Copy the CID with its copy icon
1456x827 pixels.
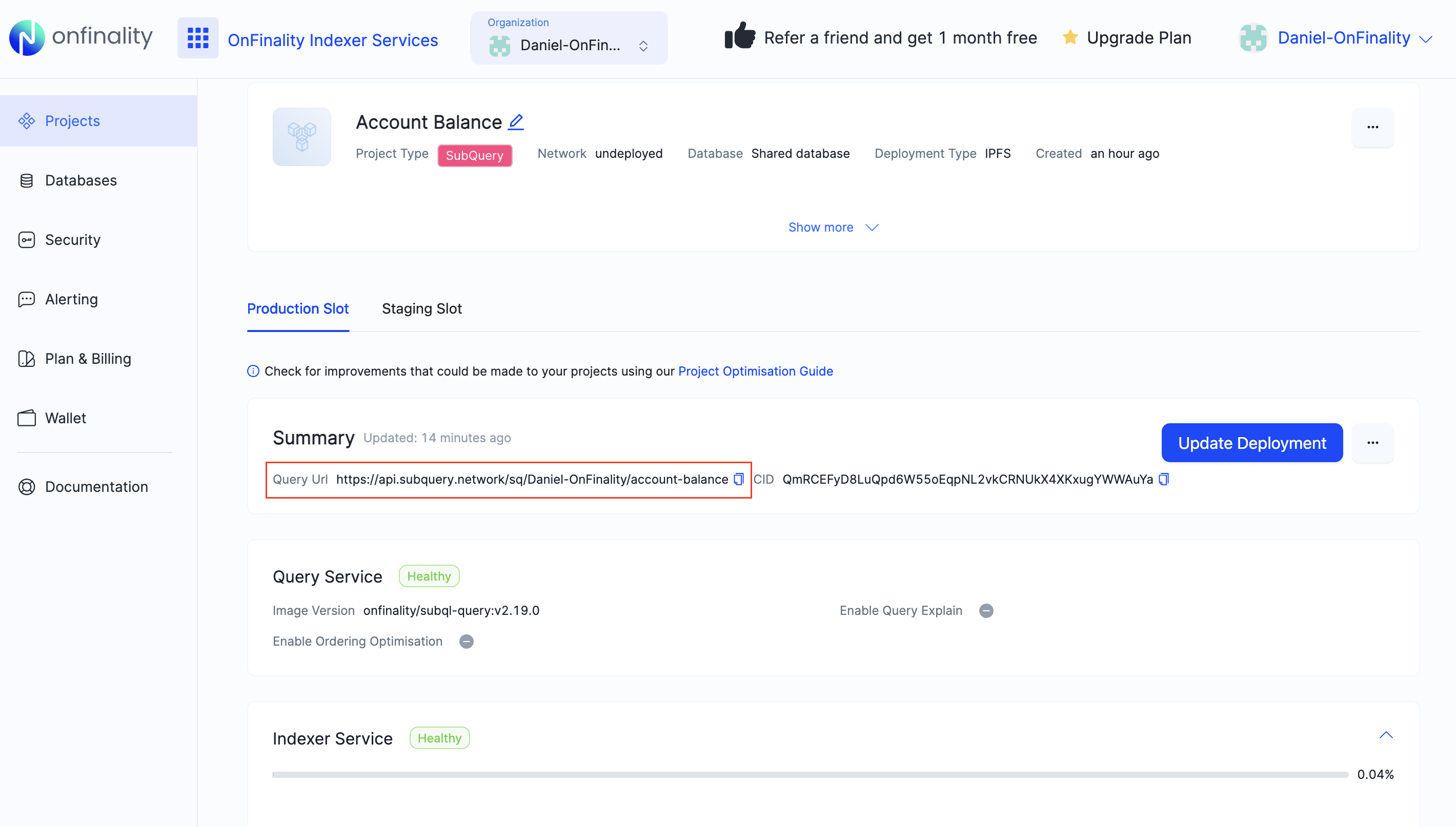(x=1163, y=479)
